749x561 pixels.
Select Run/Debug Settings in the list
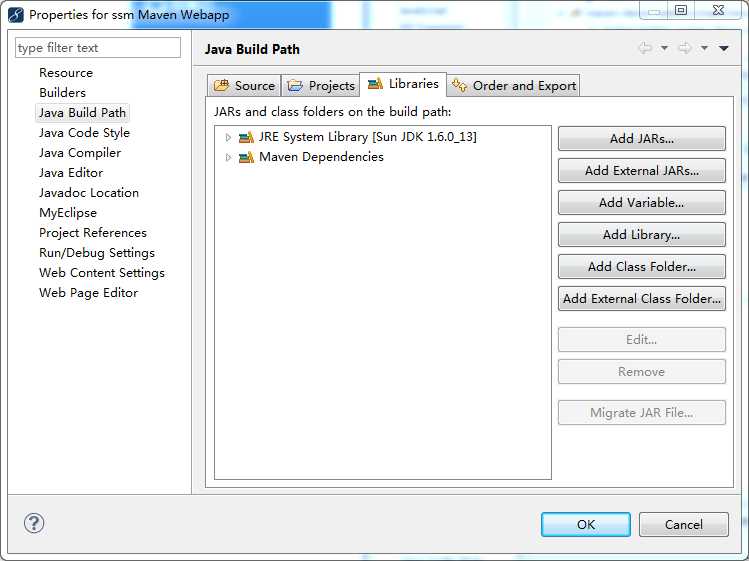pyautogui.click(x=96, y=253)
